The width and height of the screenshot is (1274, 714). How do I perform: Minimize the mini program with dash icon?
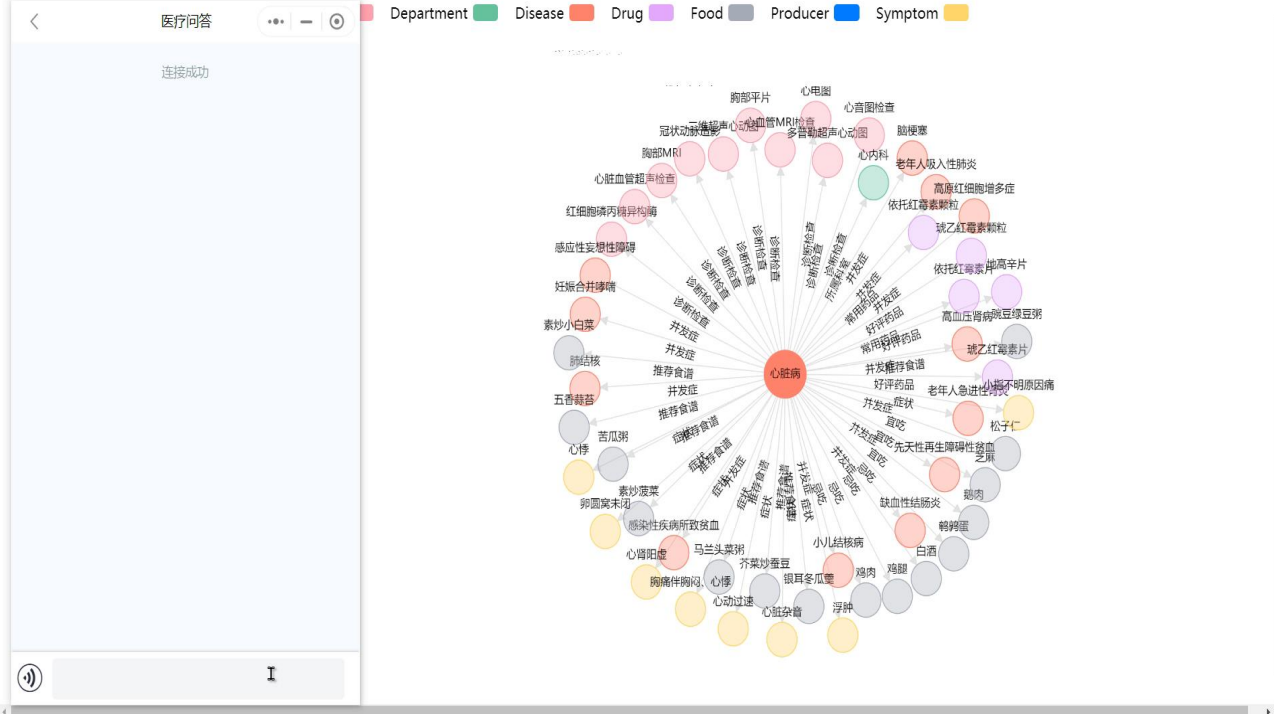(x=306, y=21)
